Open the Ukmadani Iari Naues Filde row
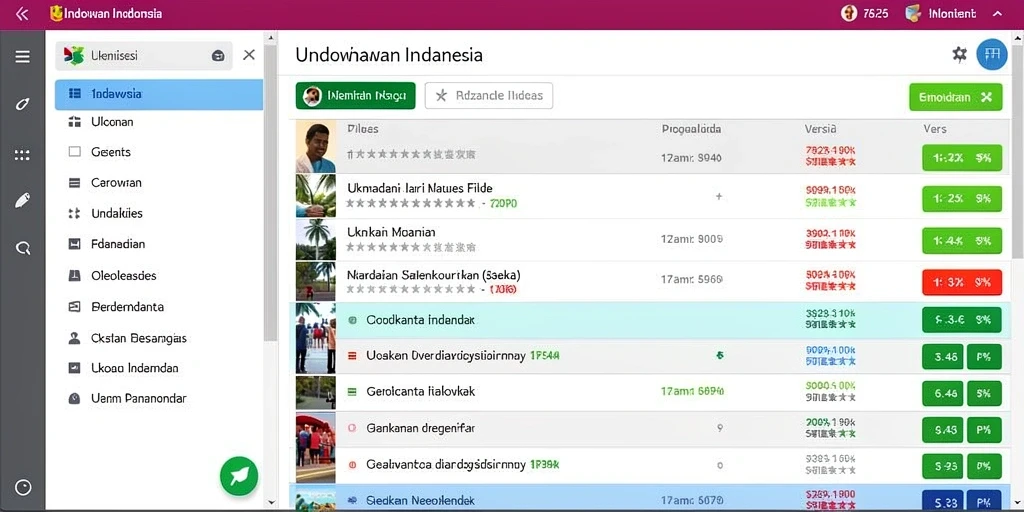 coord(650,195)
